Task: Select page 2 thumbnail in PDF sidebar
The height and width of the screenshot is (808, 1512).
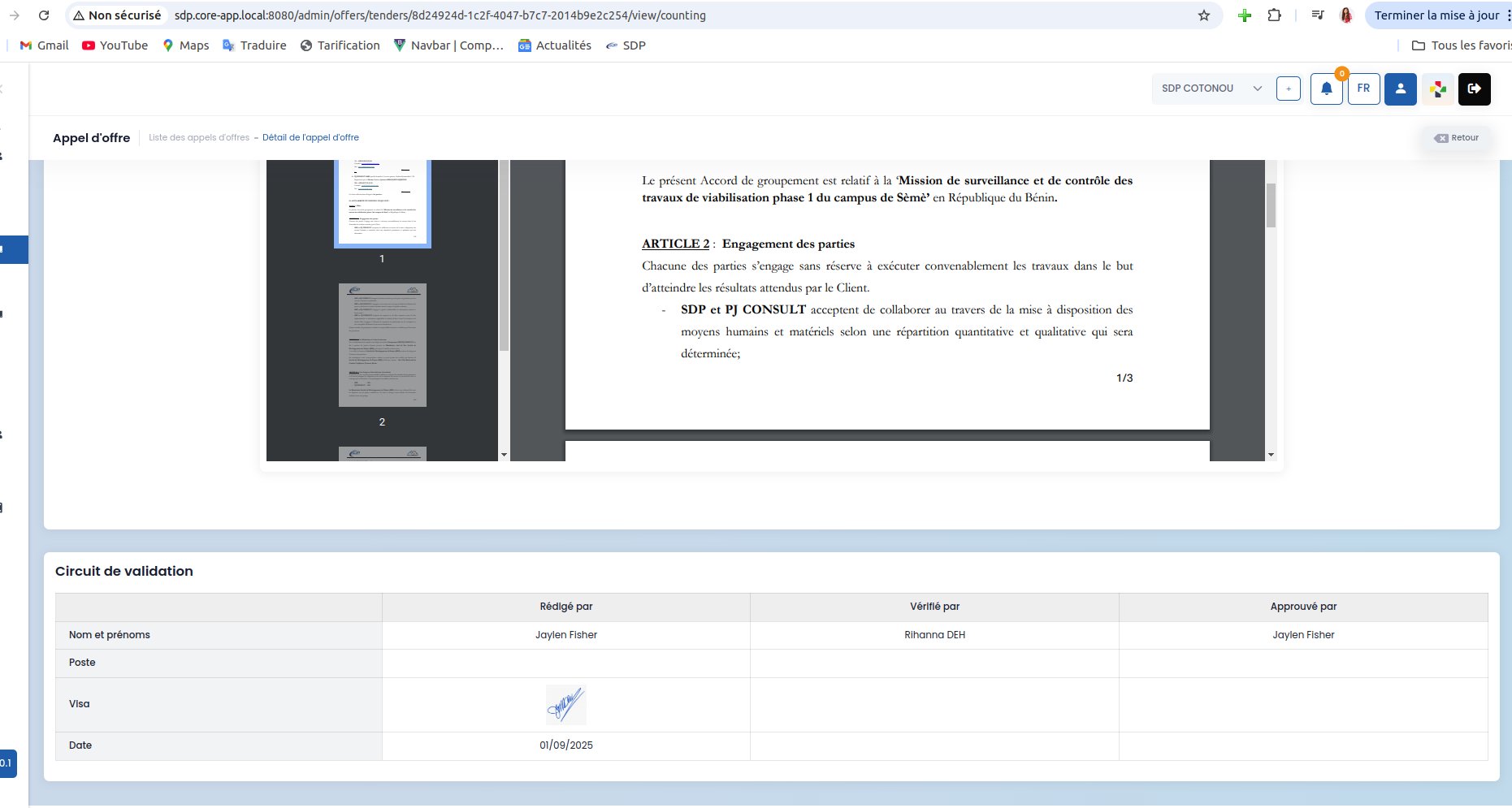Action: pyautogui.click(x=383, y=345)
